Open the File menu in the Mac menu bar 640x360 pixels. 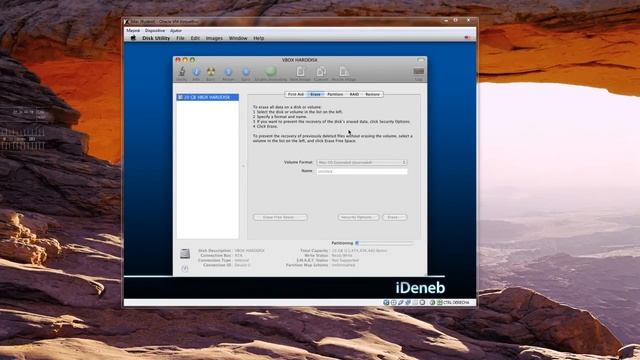(x=180, y=38)
